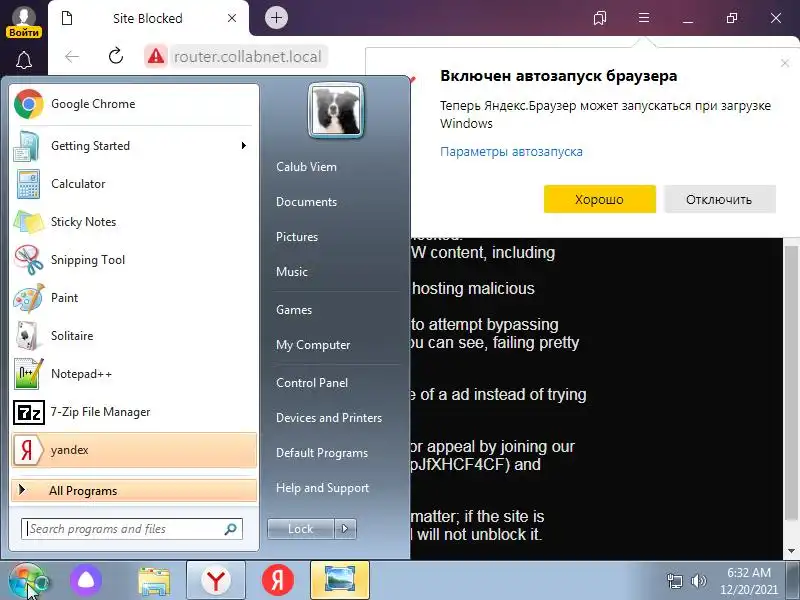Viewport: 800px width, 600px height.
Task: Click the Windows Start orb
Action: [27, 581]
